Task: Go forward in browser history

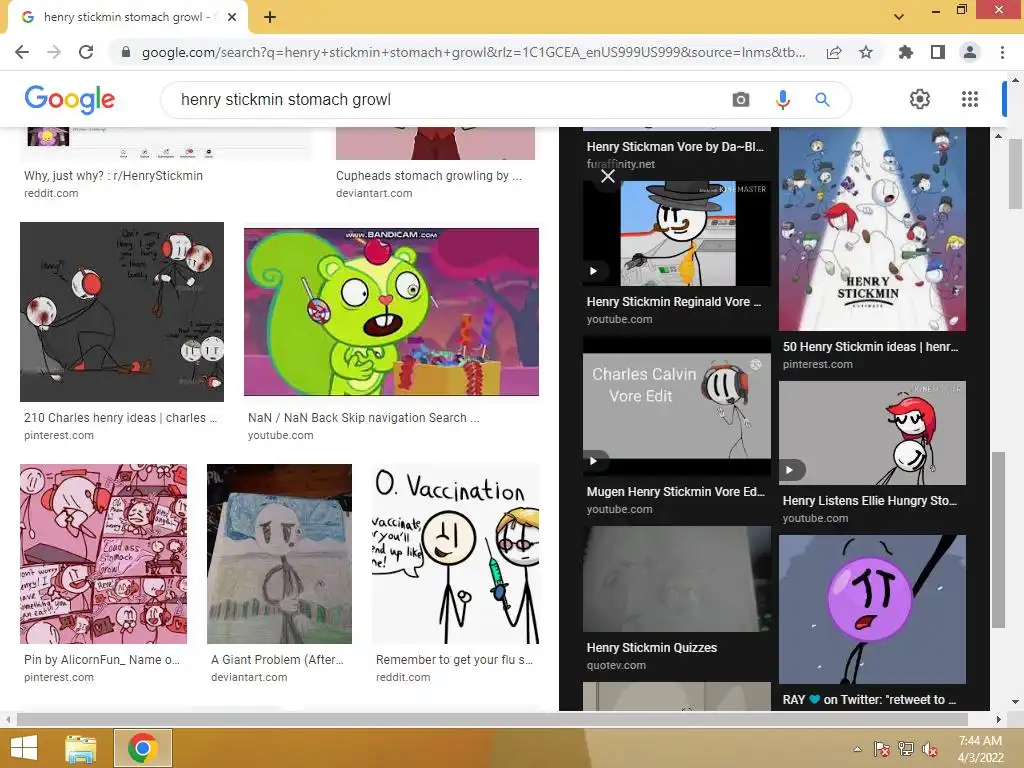Action: (x=54, y=52)
